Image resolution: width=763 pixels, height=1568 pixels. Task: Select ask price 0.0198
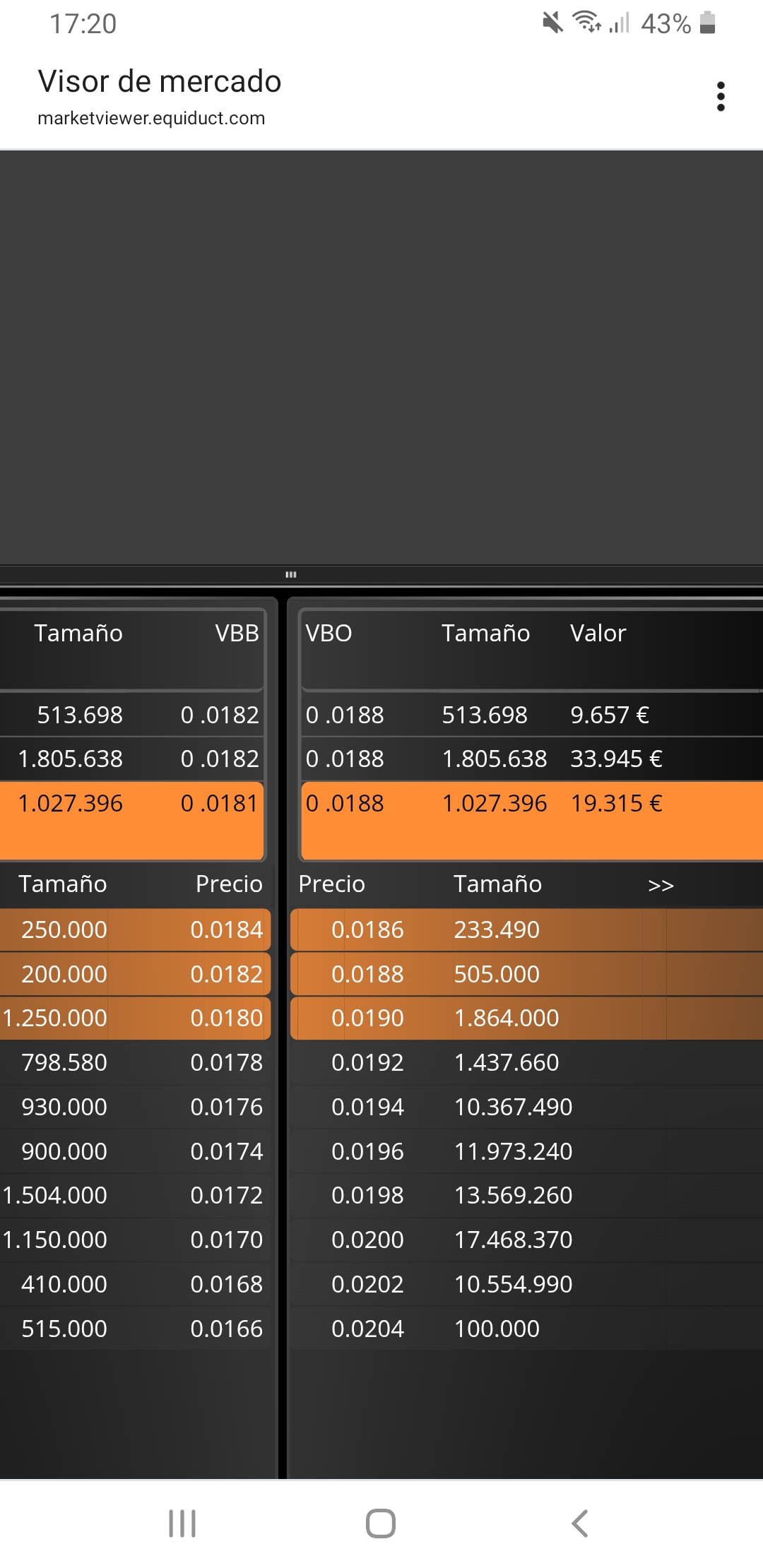[x=367, y=1195]
